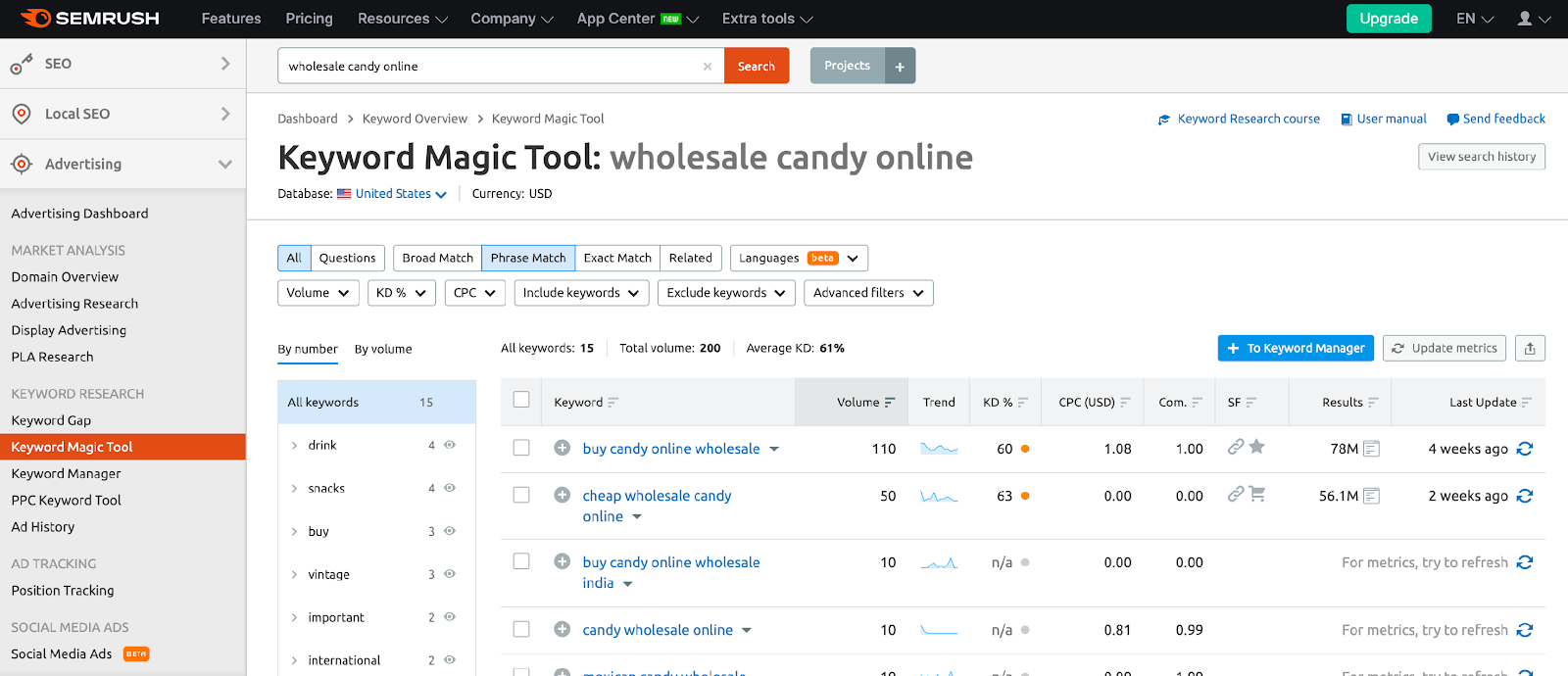Check the 'buy candy online wholesale' row checkbox

point(521,448)
